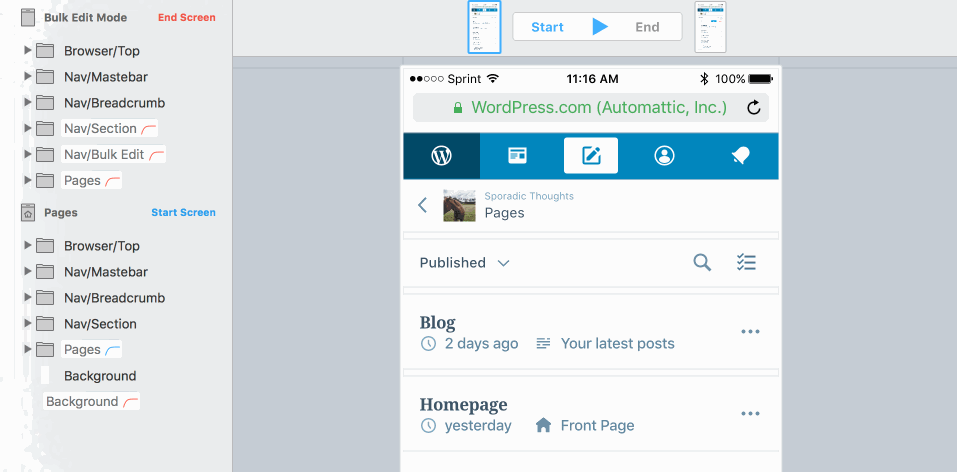Viewport: 957px width, 472px height.
Task: Select Background layer with red easing curve
Action: [92, 401]
